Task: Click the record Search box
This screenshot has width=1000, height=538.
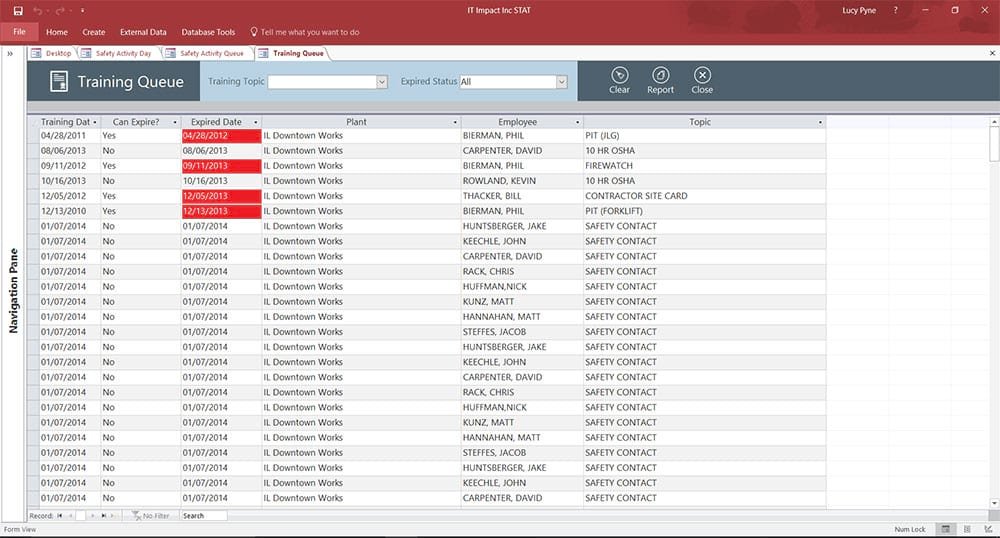Action: 203,516
